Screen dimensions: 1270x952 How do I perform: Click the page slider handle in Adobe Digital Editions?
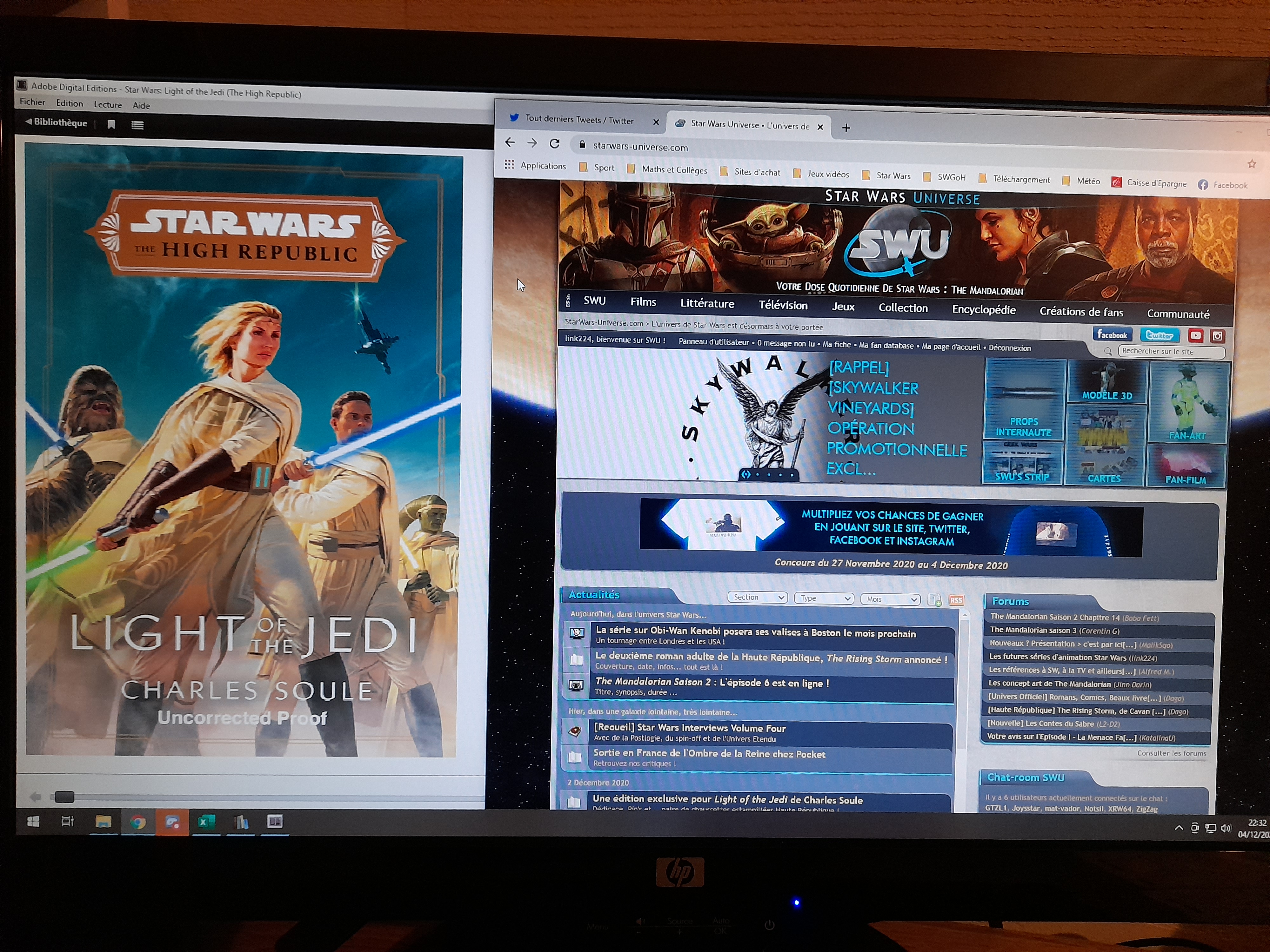(64, 797)
